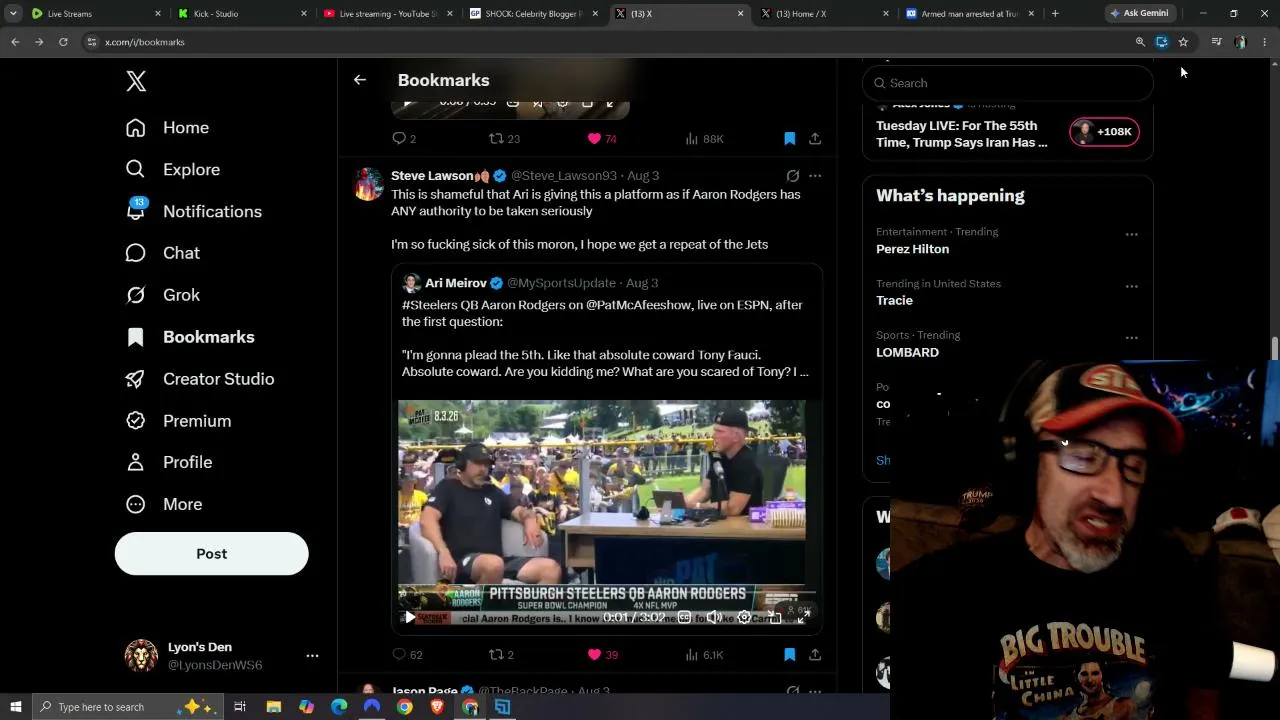
Task: Open more options on Steve Lawson's post
Action: click(x=815, y=176)
